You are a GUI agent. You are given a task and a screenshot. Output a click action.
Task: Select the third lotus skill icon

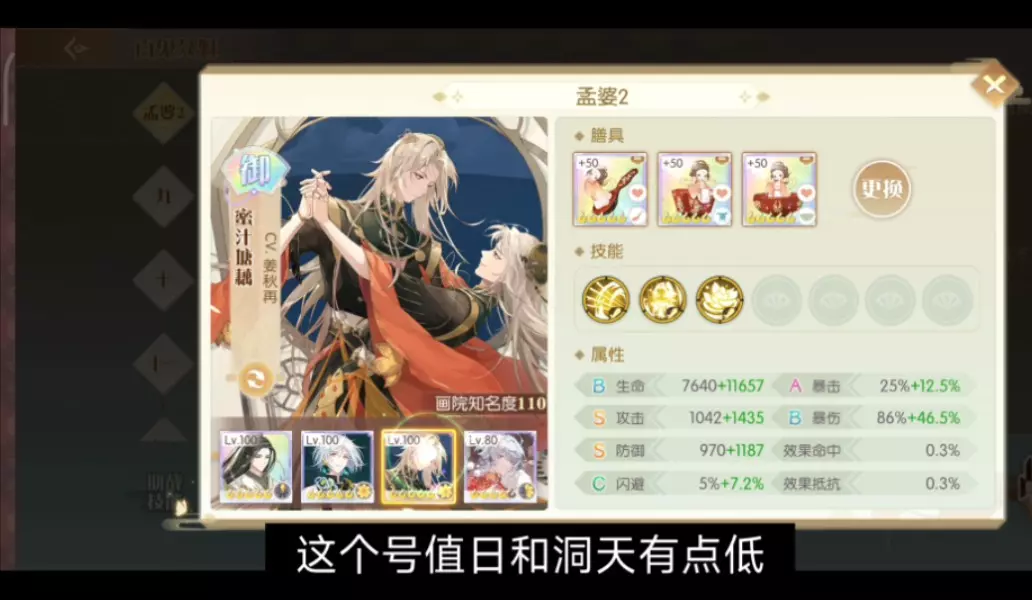tap(719, 300)
